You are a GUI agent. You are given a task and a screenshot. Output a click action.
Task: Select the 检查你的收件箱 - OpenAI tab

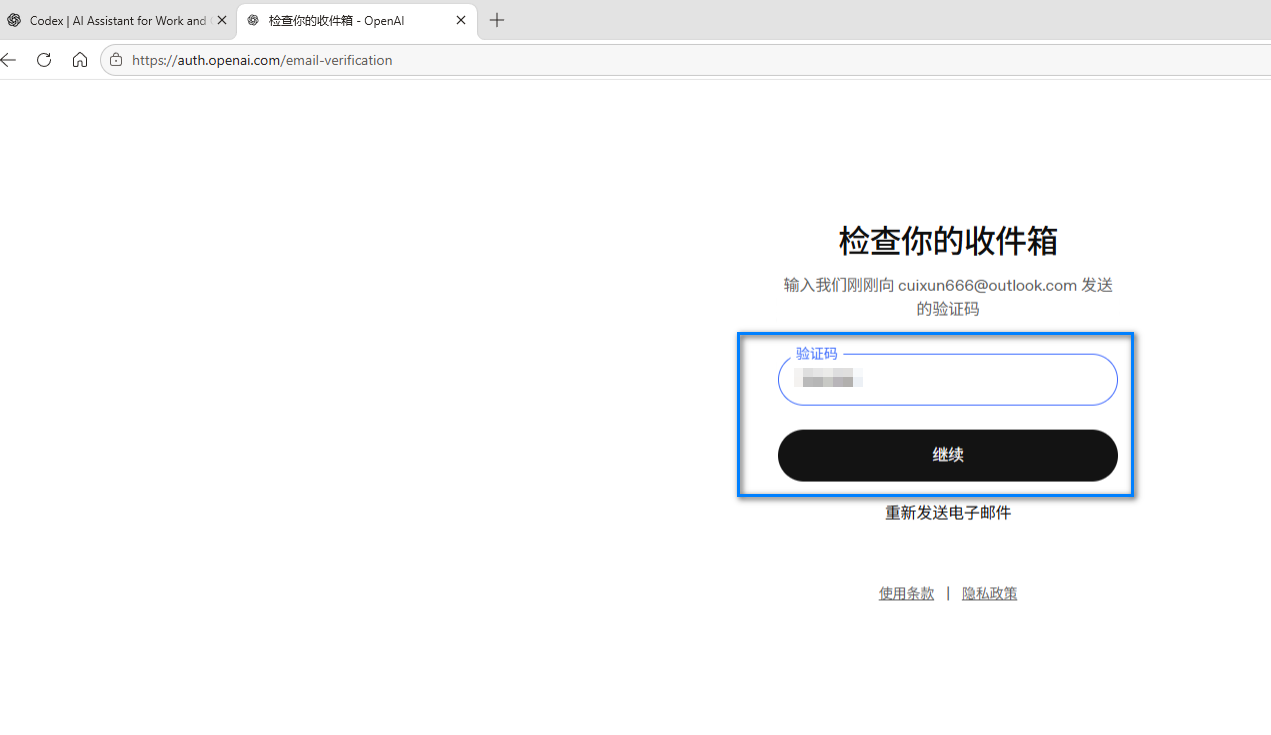point(357,20)
